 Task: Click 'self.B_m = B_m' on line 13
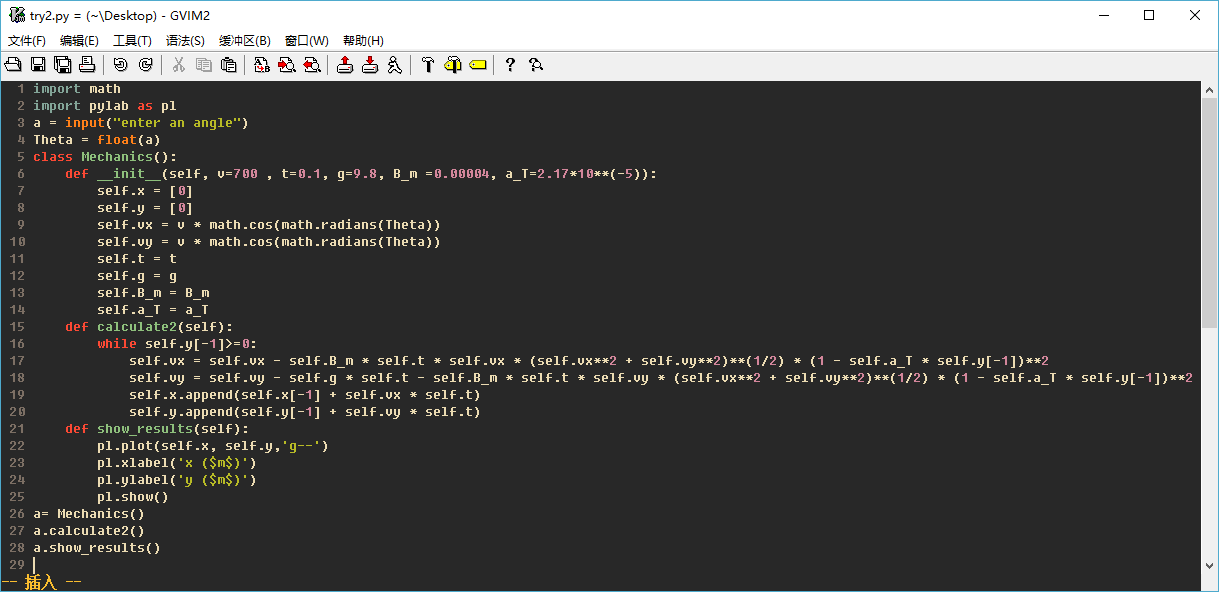[x=153, y=293]
